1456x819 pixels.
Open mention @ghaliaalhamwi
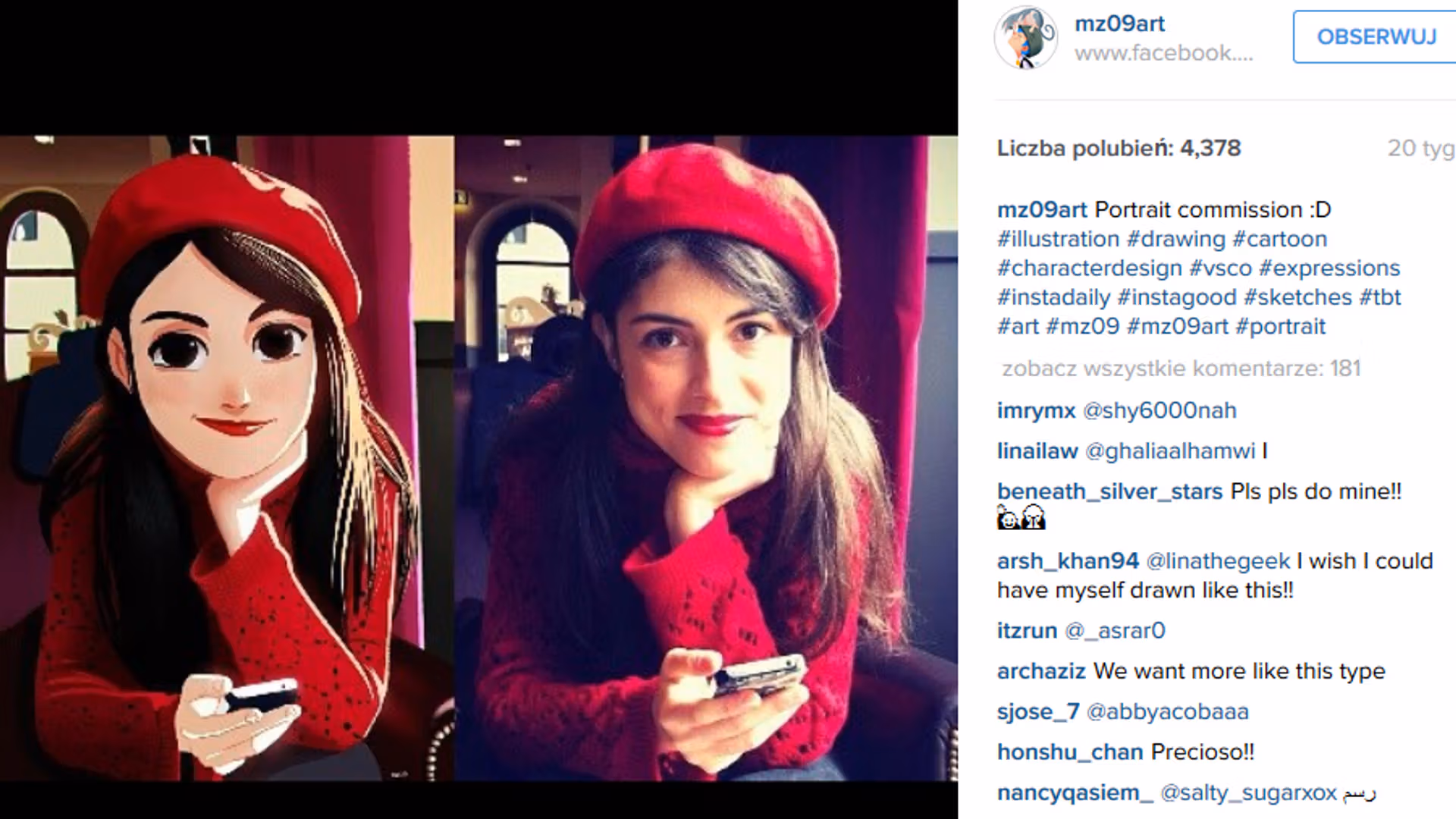1170,450
